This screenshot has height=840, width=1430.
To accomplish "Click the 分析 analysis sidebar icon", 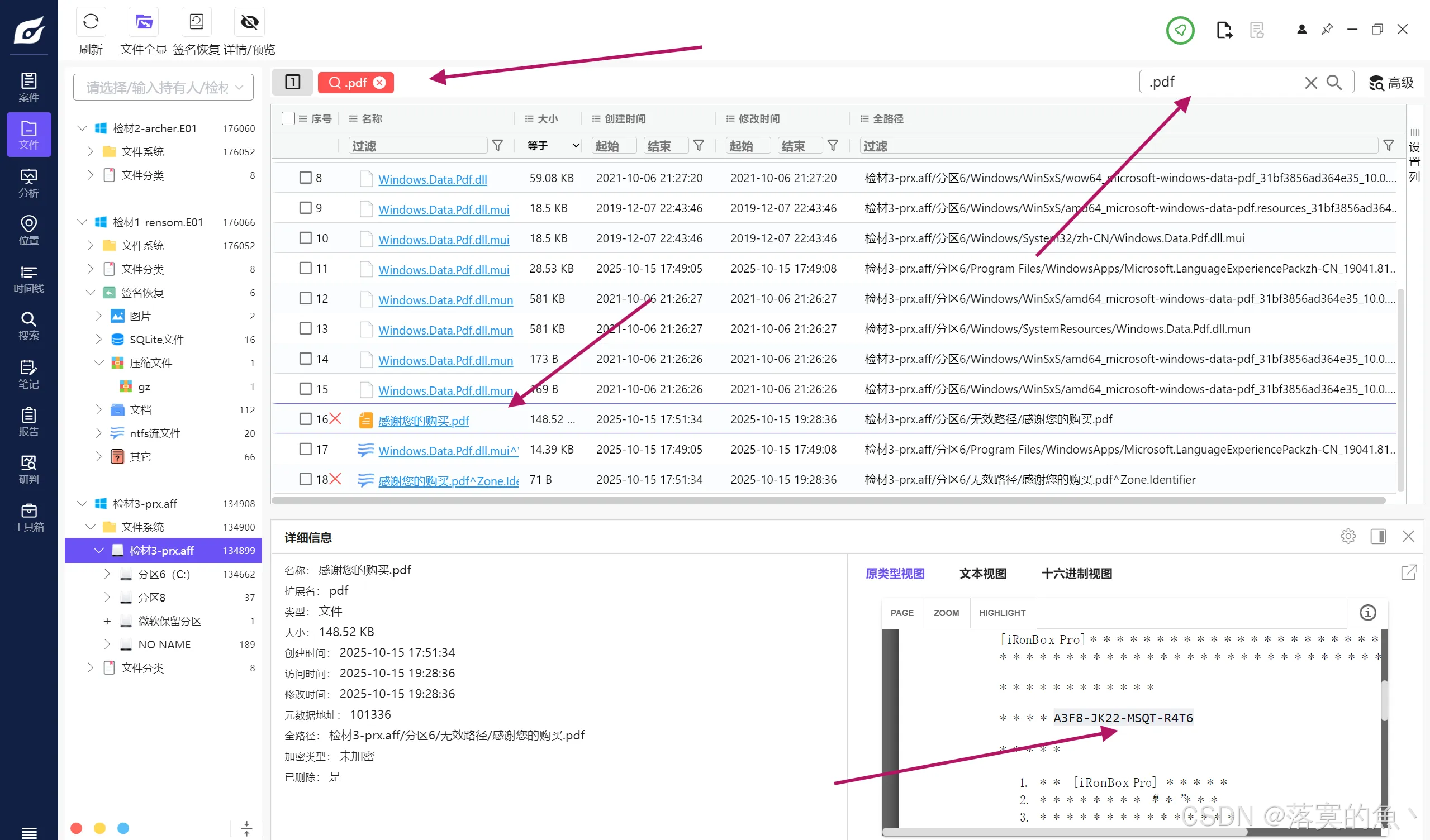I will pyautogui.click(x=28, y=183).
